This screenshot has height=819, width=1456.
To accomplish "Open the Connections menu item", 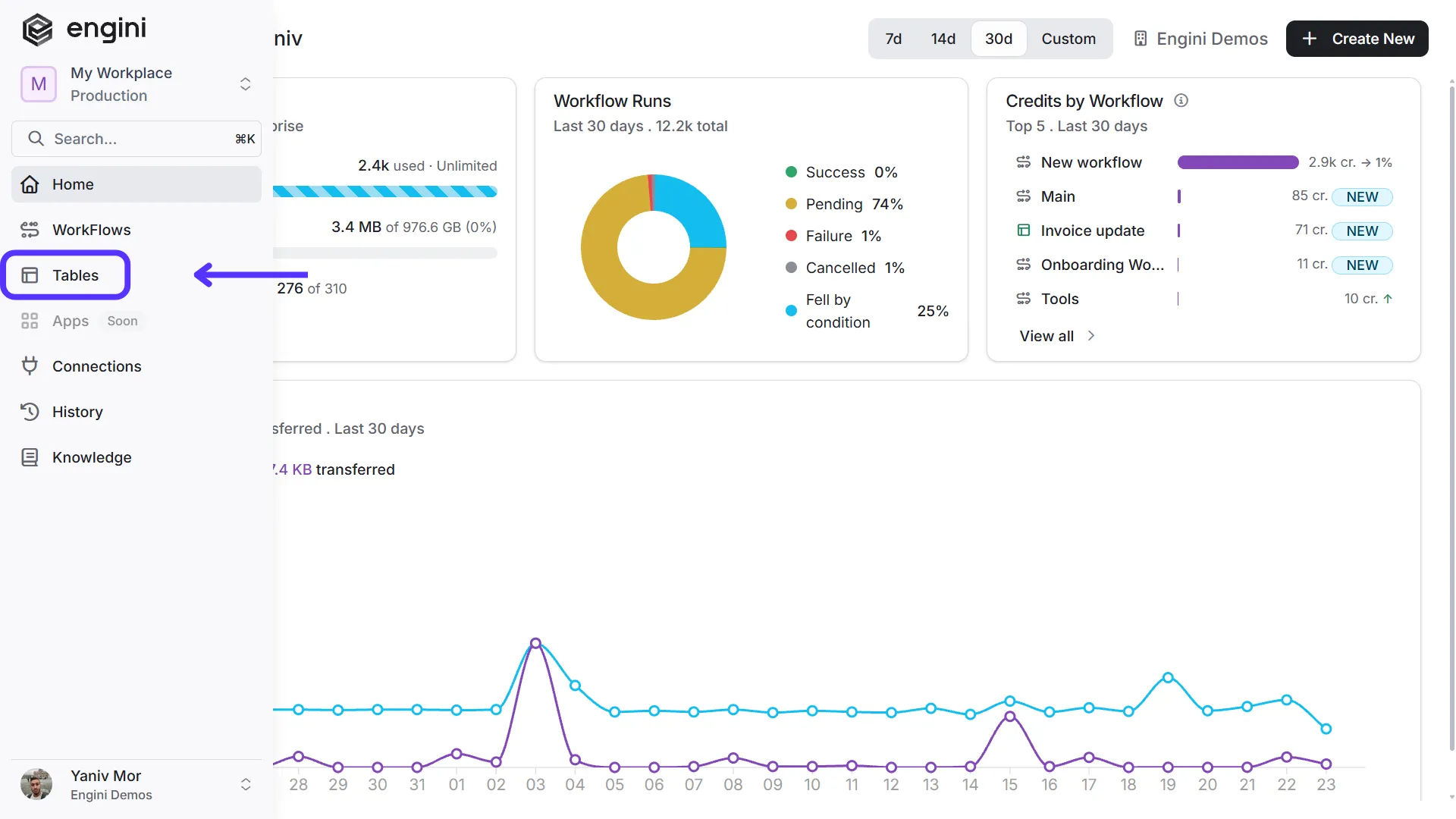I will coord(136,366).
